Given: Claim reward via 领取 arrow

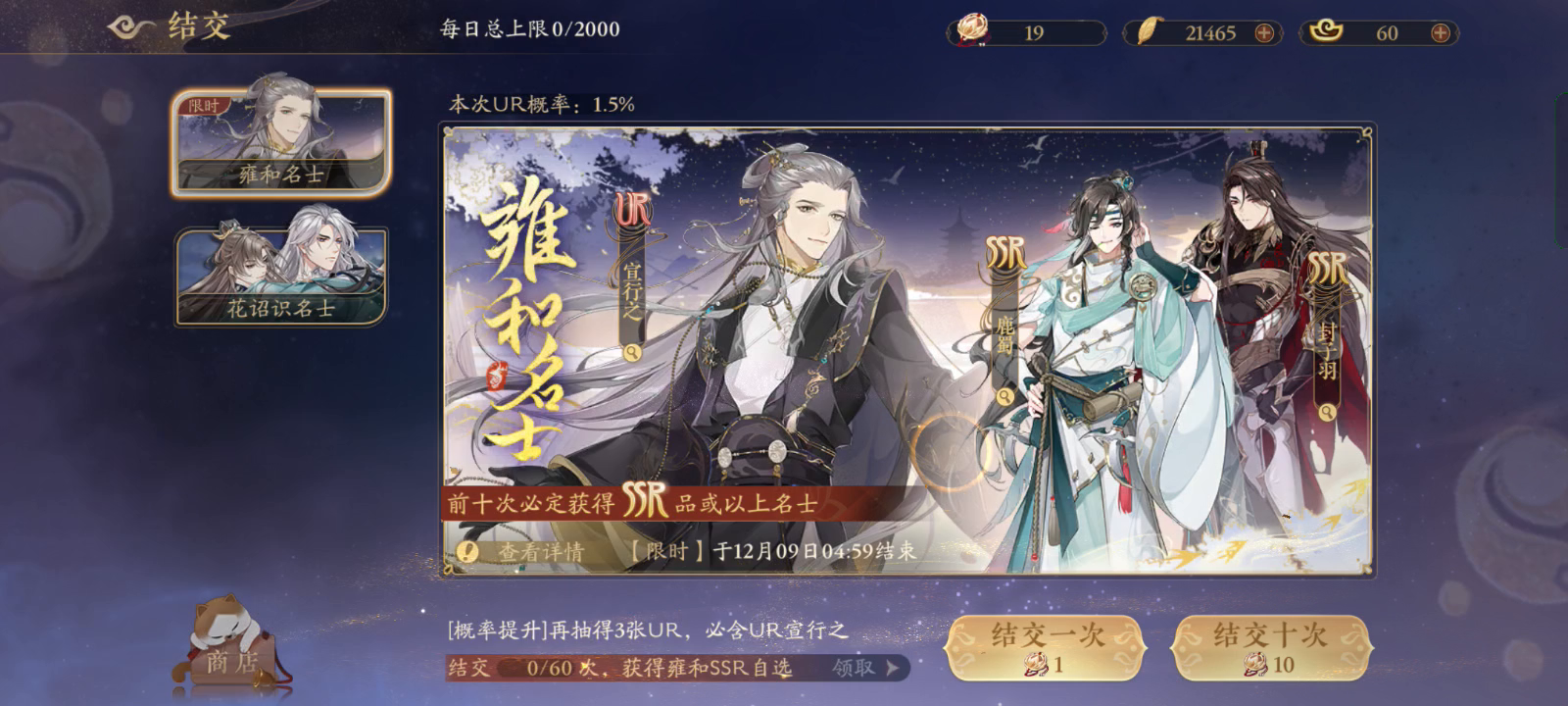Looking at the screenshot, I should tap(865, 668).
